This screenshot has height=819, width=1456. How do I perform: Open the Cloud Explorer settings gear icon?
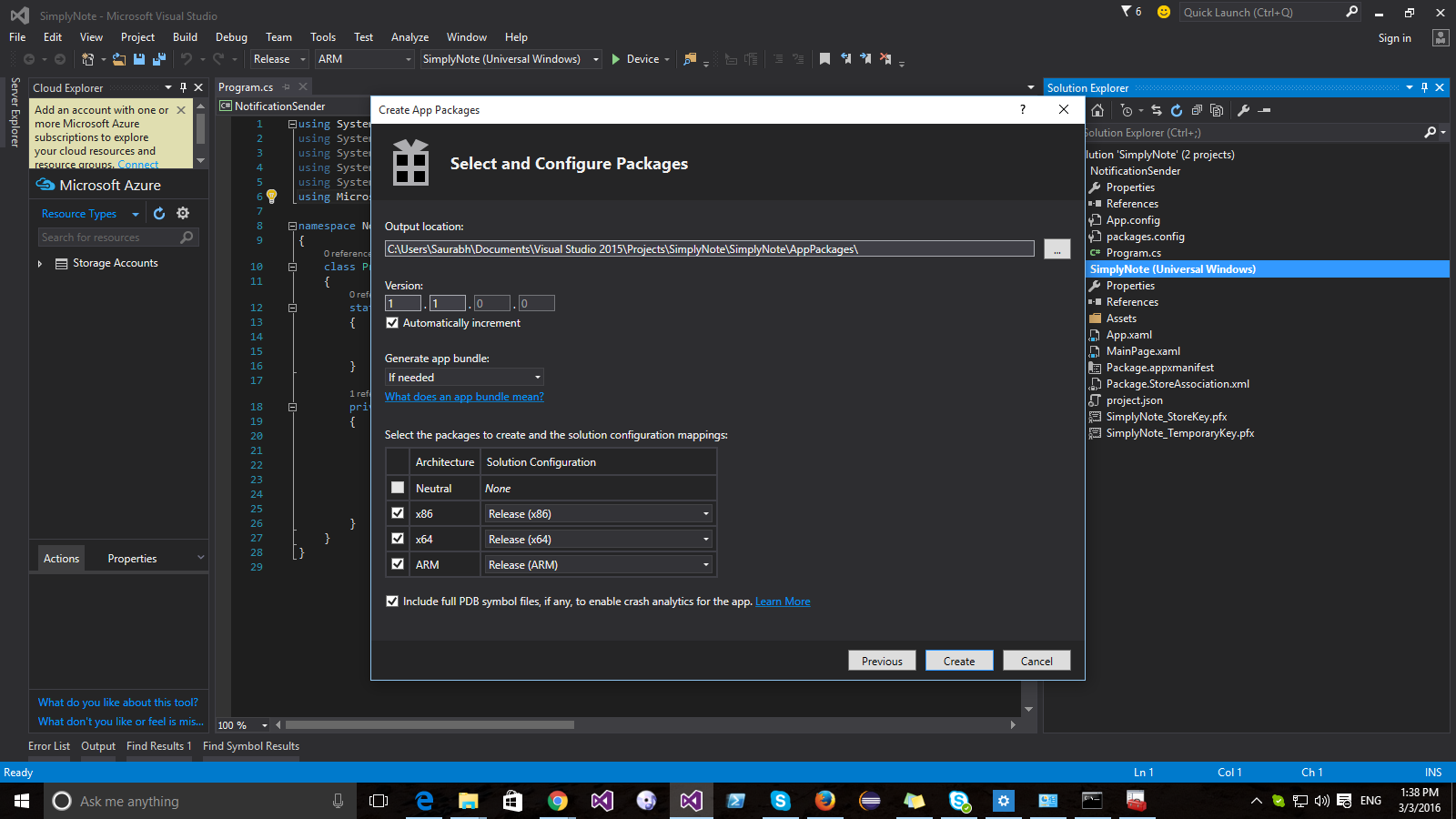point(183,212)
